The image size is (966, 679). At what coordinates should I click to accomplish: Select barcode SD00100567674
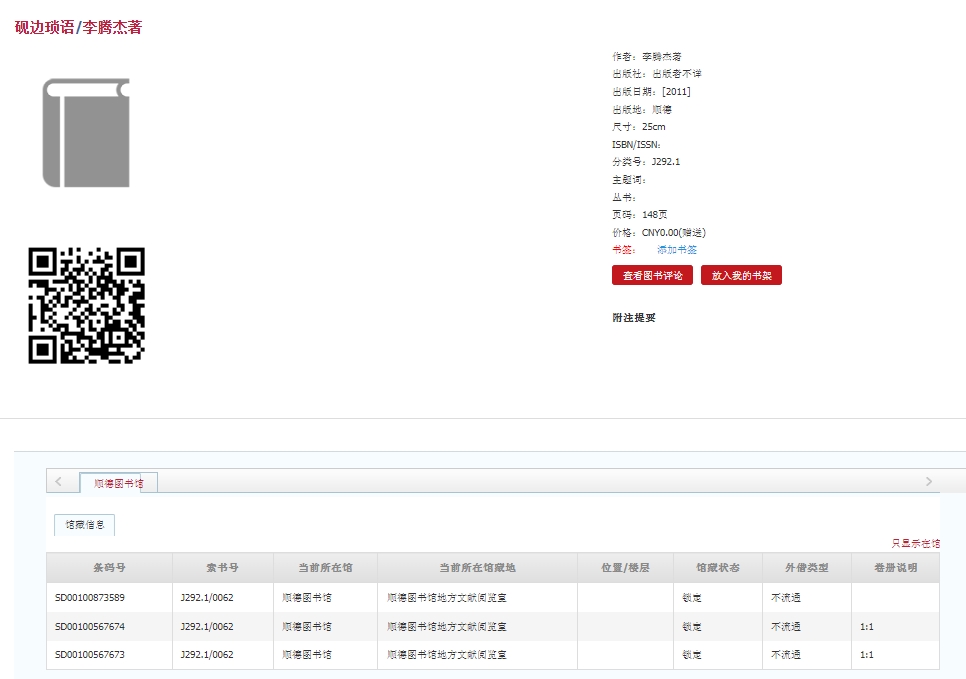click(89, 627)
